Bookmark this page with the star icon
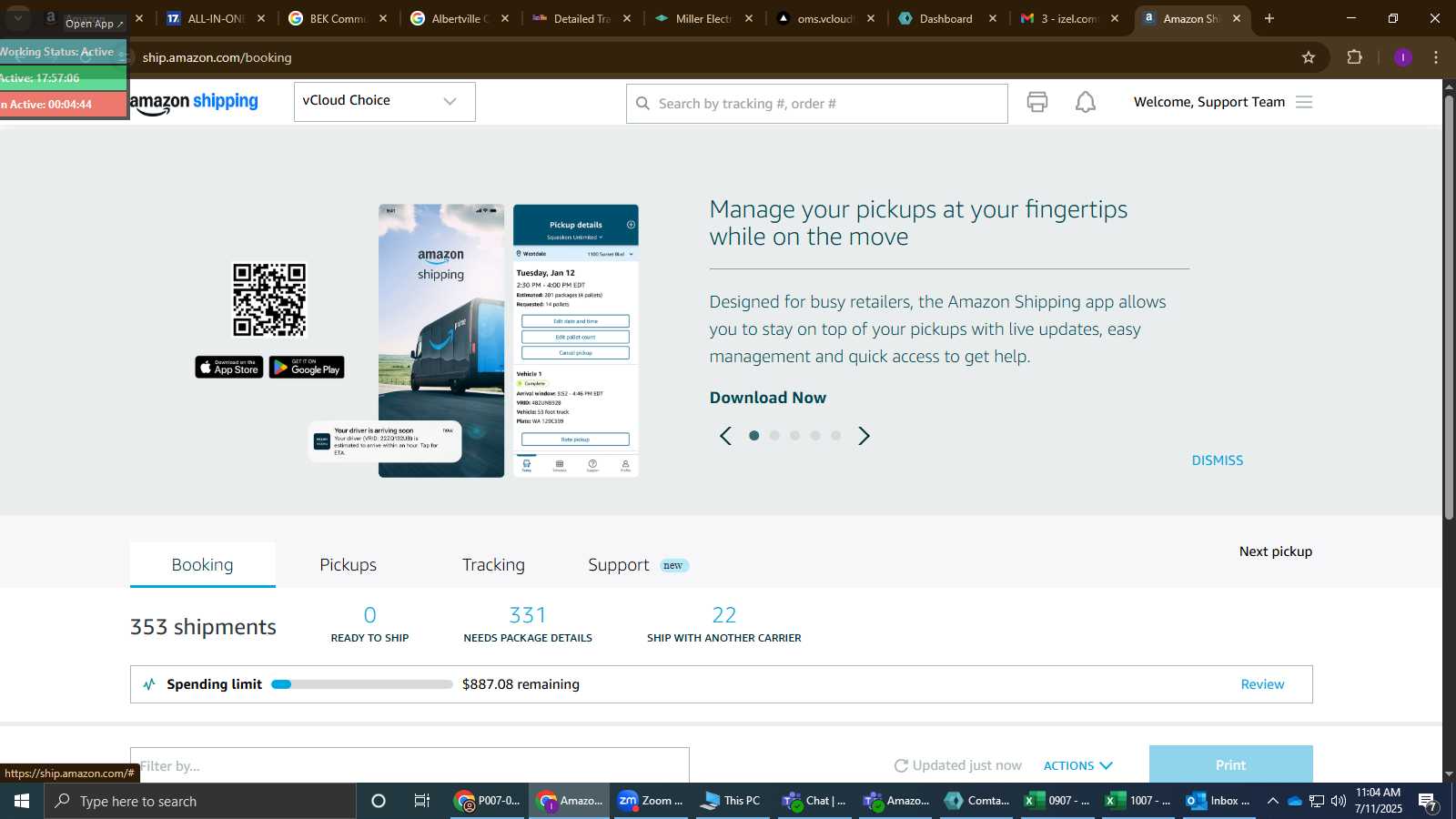 (1309, 57)
